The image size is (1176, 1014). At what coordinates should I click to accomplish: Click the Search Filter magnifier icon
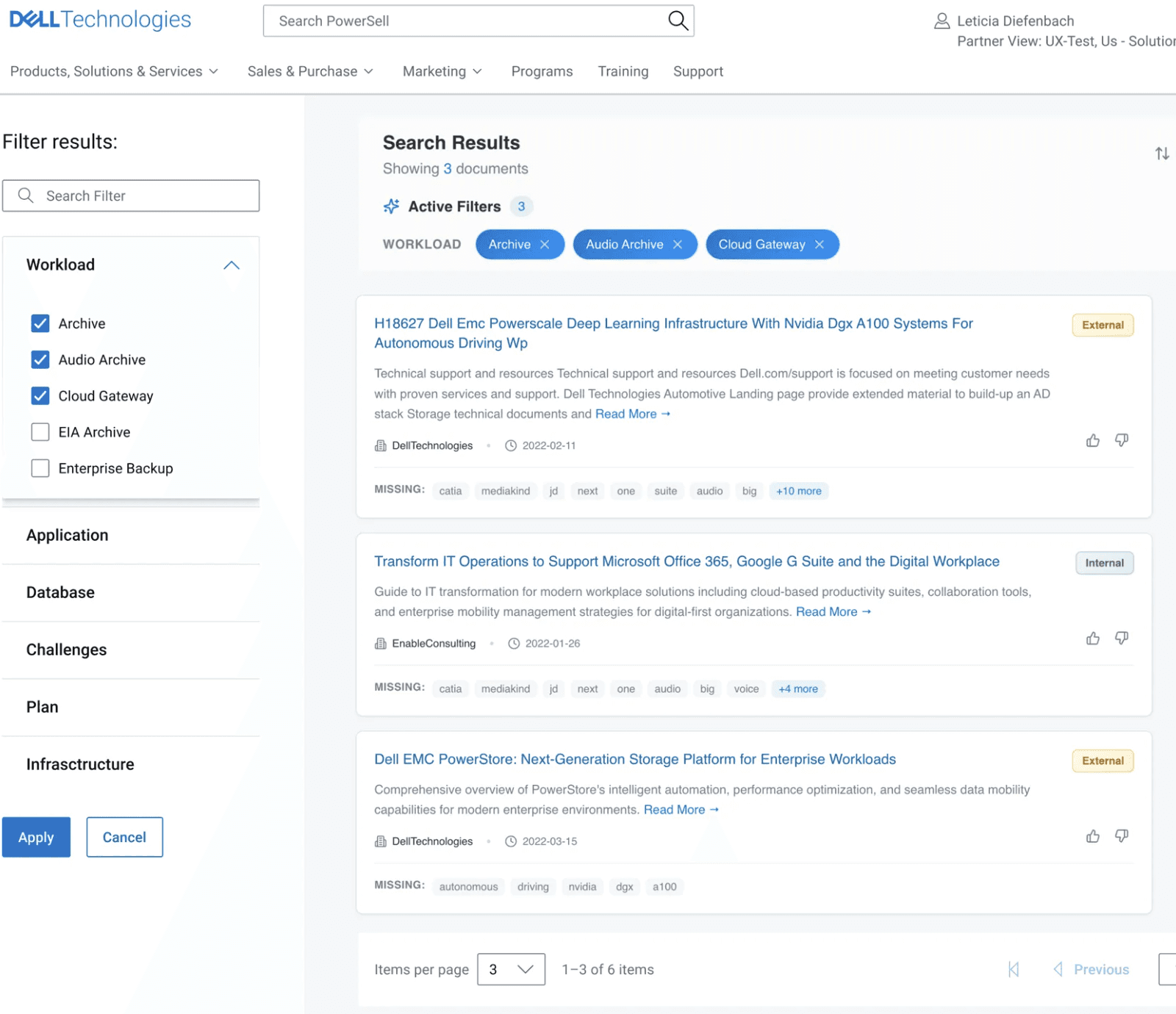(x=26, y=195)
